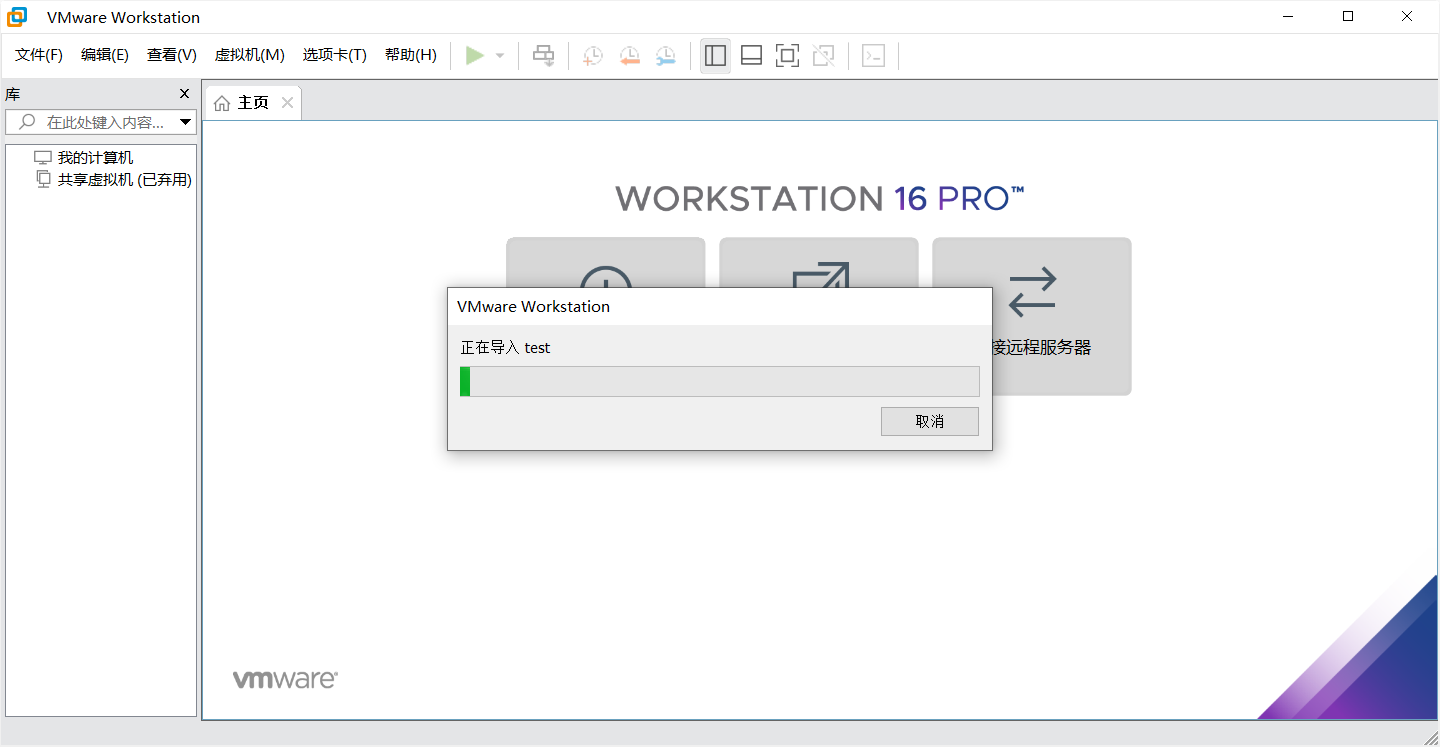Click the revert to snapshot icon
This screenshot has height=747, width=1440.
point(629,55)
